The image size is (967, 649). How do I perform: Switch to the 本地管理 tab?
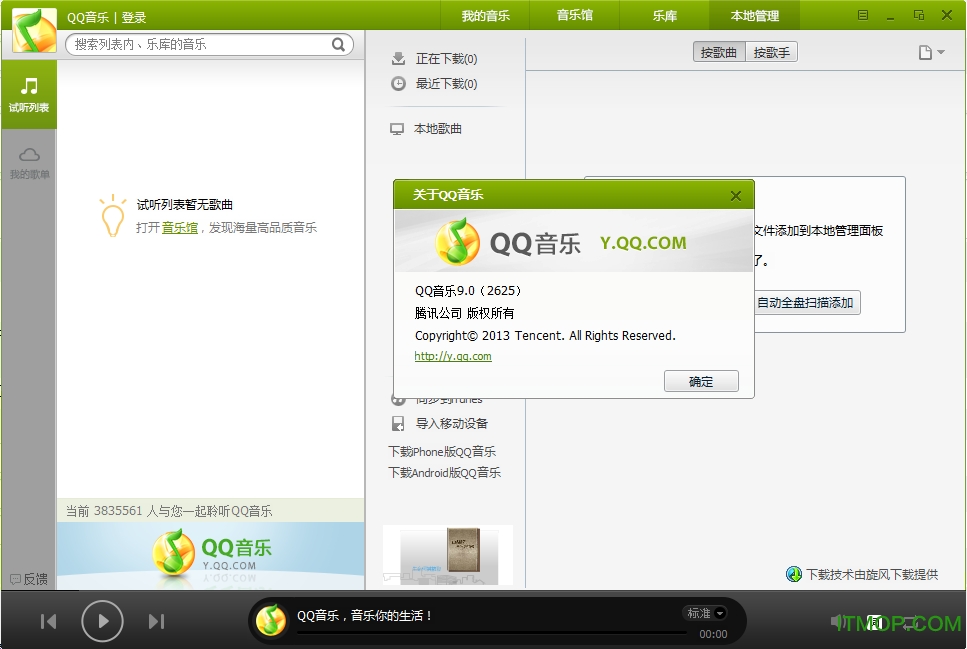pos(755,15)
